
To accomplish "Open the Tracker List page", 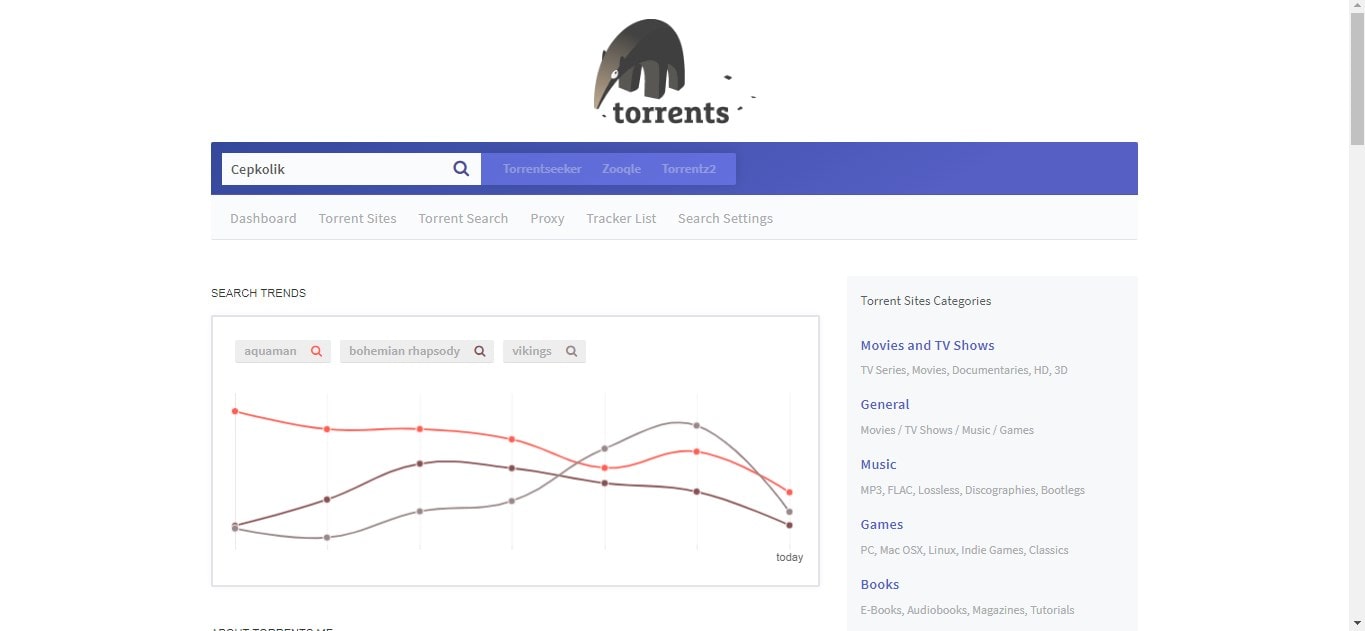I will (x=621, y=218).
